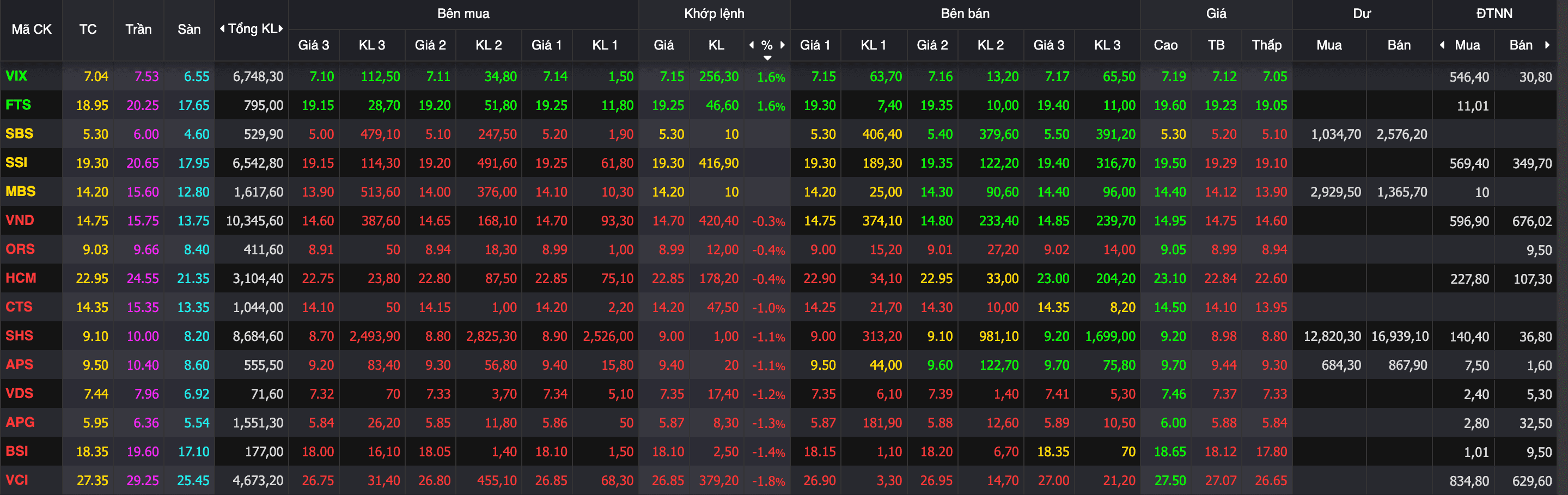Select BSI floor price 17.10
The height and width of the screenshot is (495, 1568).
coord(193,452)
